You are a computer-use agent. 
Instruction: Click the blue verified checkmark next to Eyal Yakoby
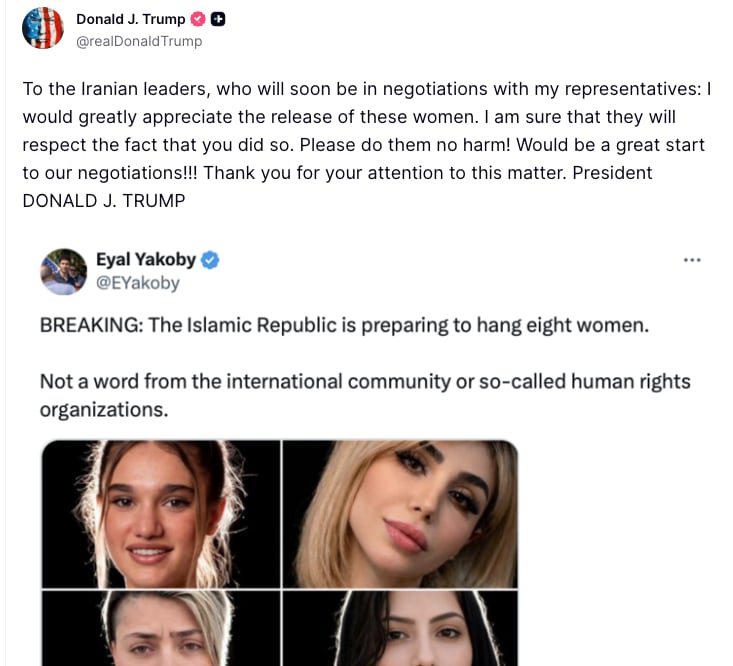(210, 260)
